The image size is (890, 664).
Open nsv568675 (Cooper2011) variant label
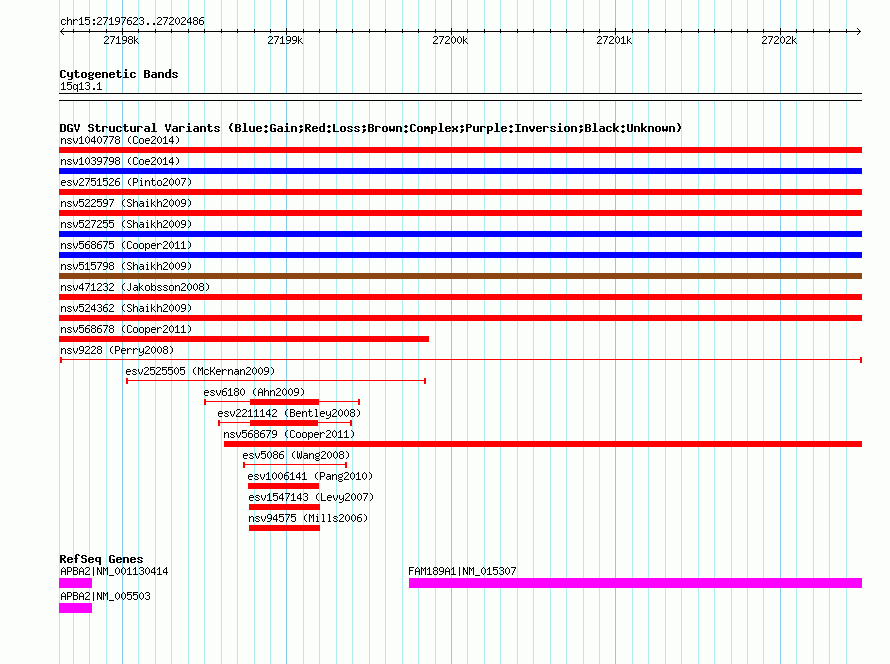(126, 245)
